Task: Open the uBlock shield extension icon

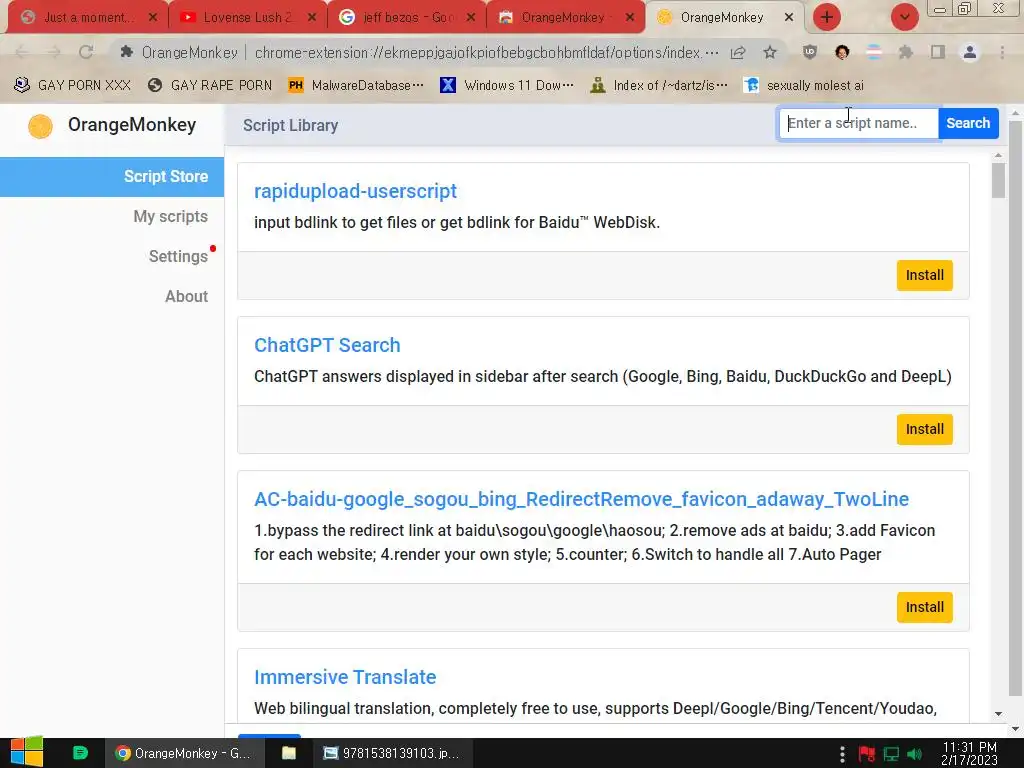Action: (x=810, y=52)
